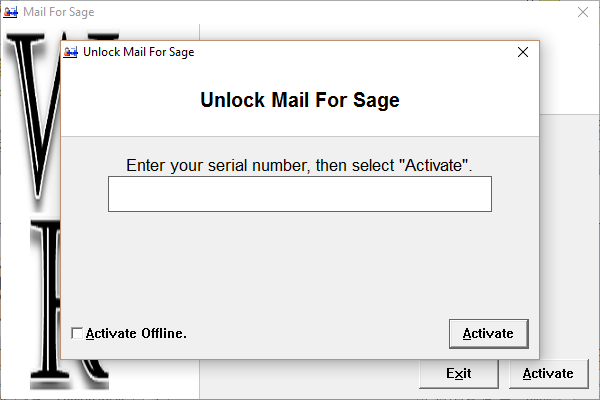Click the large logo letter at lower left

(x=45, y=302)
